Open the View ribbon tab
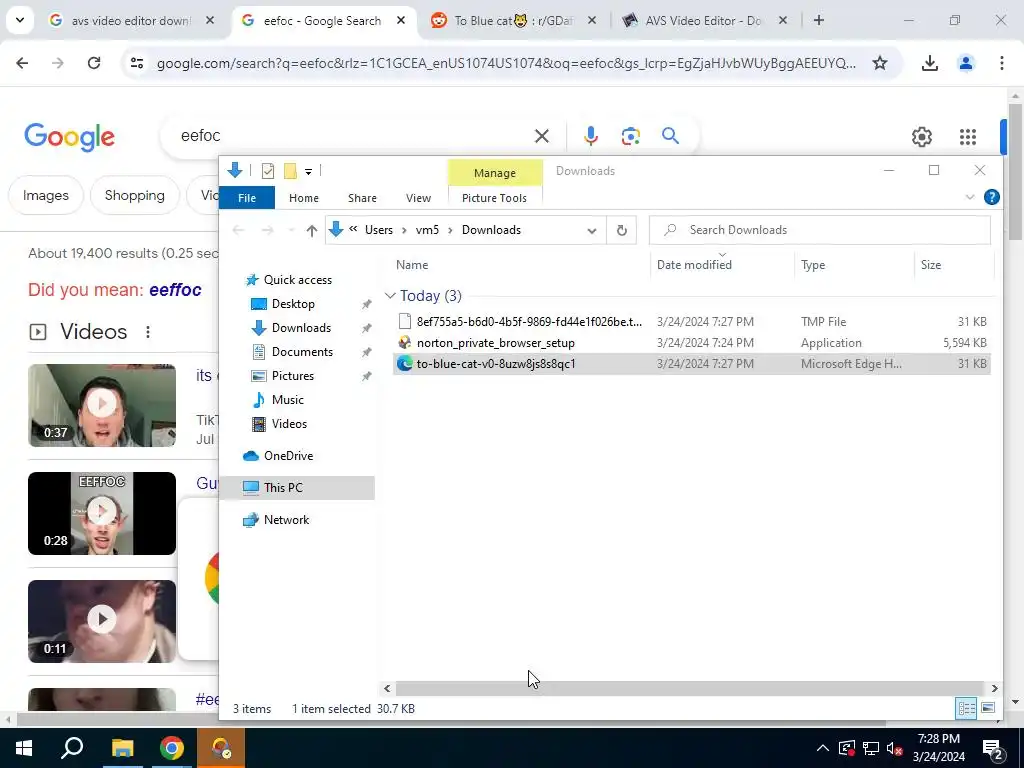The height and width of the screenshot is (768, 1024). click(x=418, y=198)
